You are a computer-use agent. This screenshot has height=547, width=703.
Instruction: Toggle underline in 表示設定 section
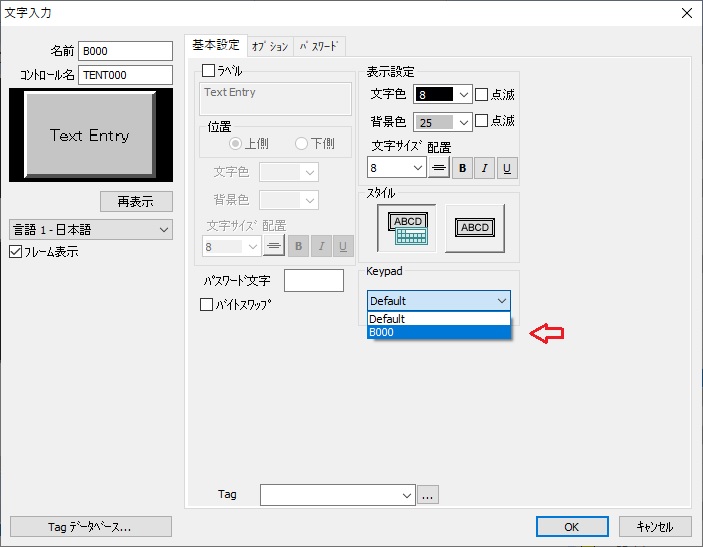coord(507,168)
